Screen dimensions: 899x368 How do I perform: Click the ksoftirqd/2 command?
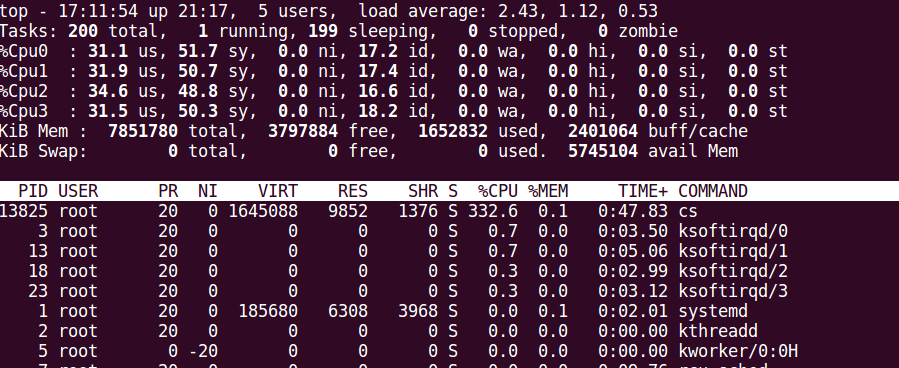tap(733, 271)
